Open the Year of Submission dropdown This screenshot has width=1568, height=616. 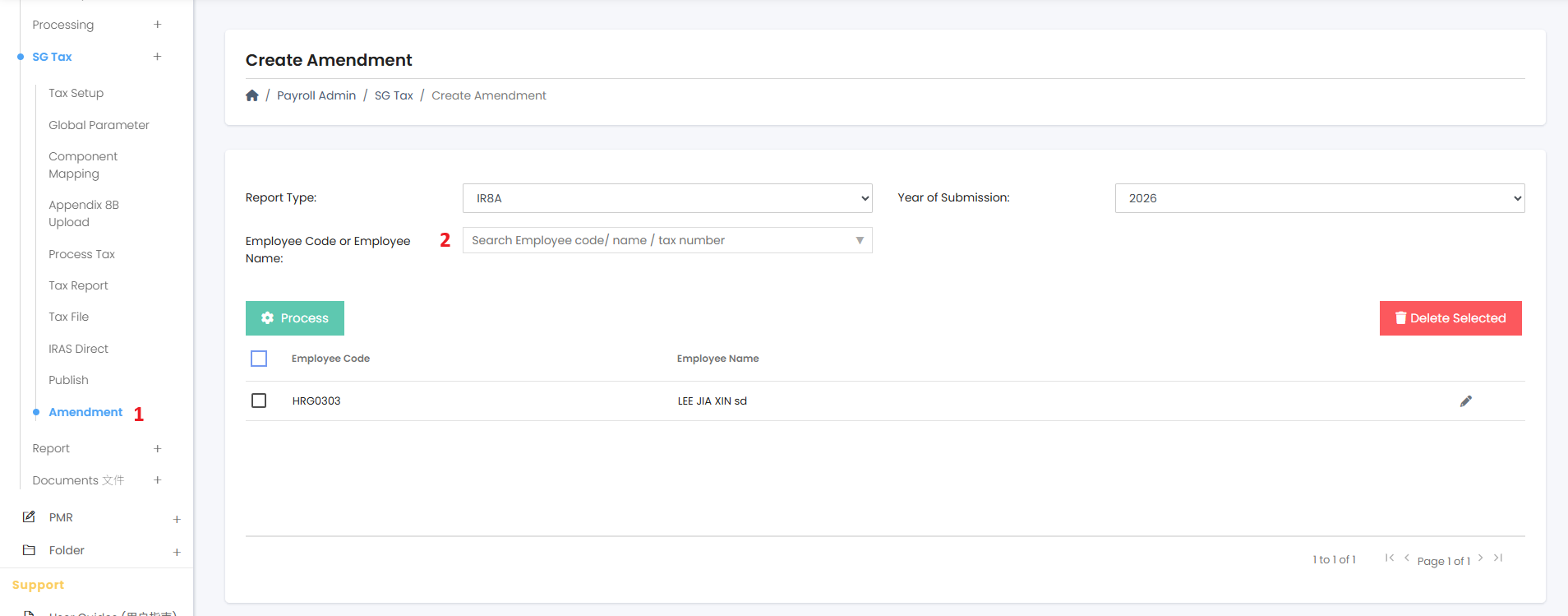point(1319,198)
